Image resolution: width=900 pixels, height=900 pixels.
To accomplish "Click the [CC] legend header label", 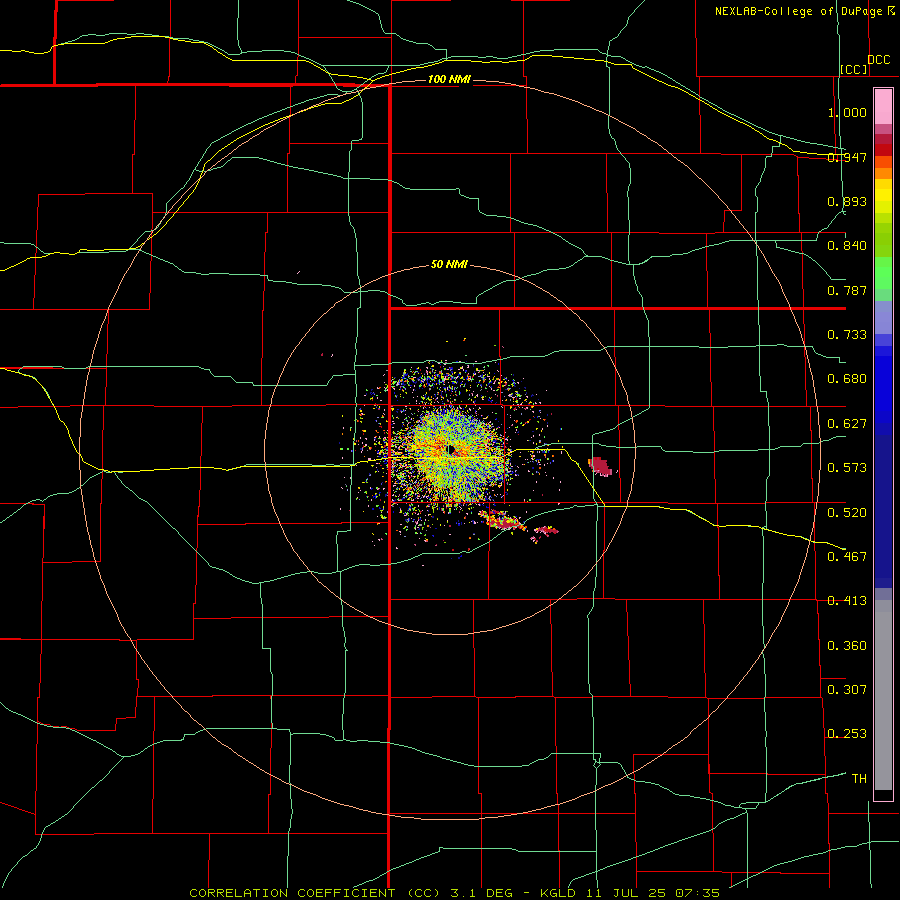I will coord(854,69).
